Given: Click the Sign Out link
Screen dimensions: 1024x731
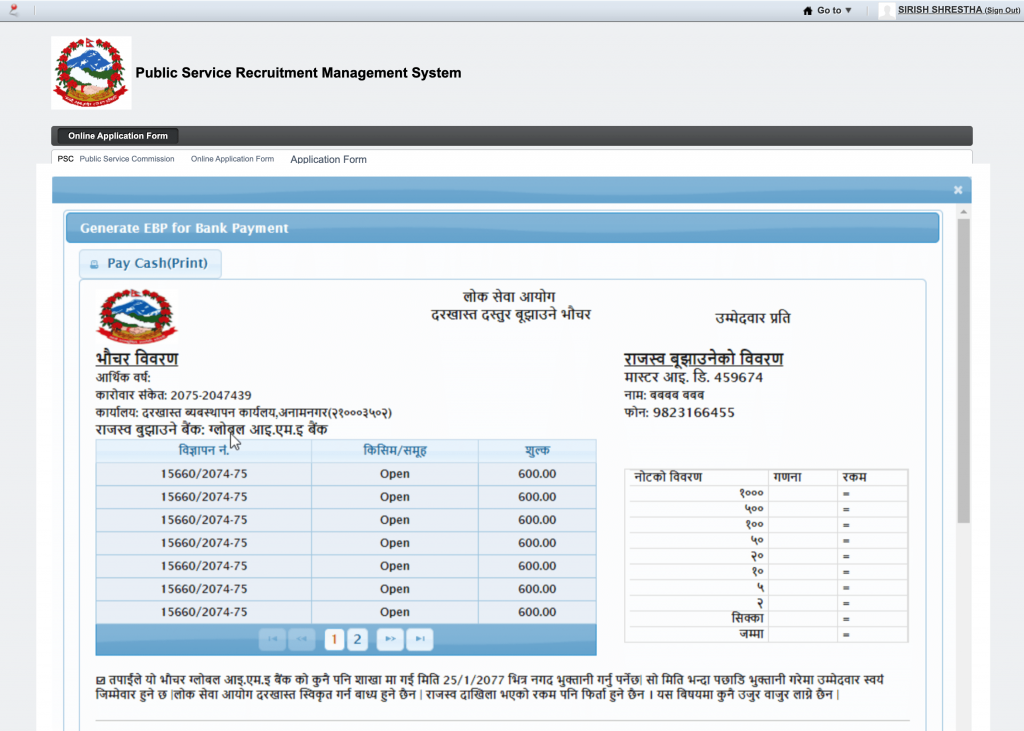Looking at the screenshot, I should point(1002,11).
